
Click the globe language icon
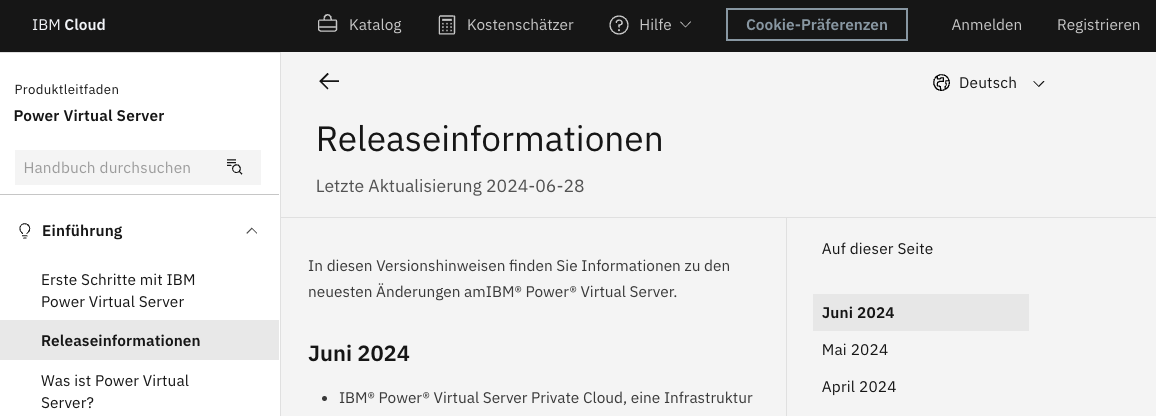click(941, 83)
